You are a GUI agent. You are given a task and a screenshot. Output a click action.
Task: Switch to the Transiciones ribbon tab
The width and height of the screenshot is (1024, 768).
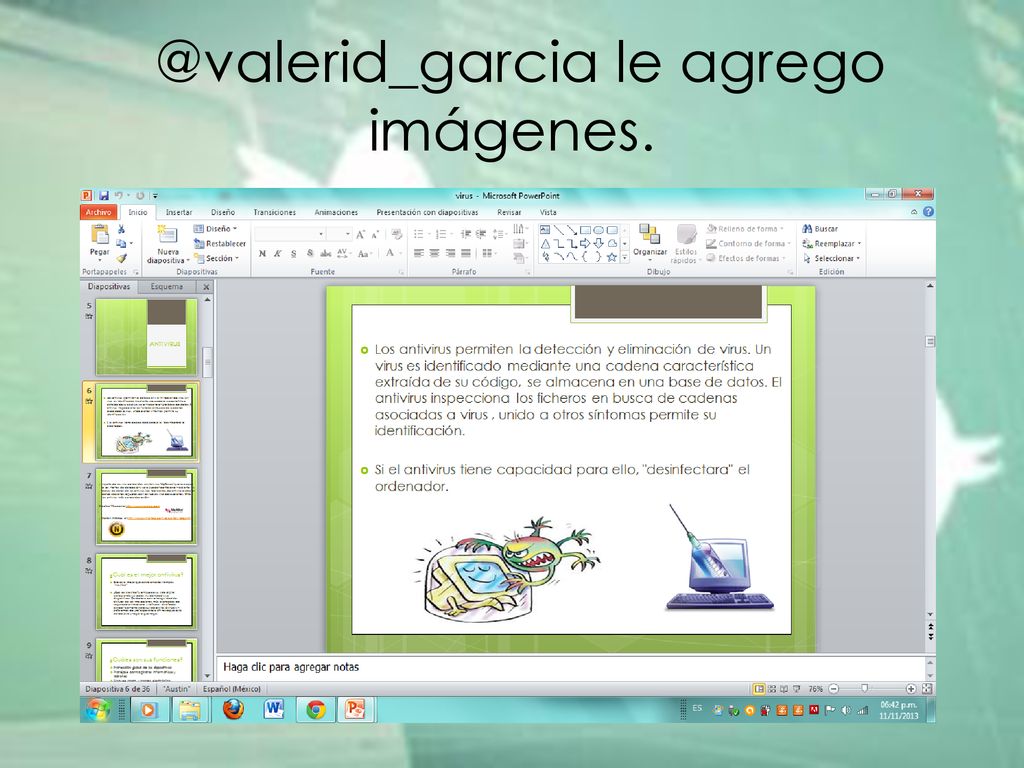(x=274, y=212)
